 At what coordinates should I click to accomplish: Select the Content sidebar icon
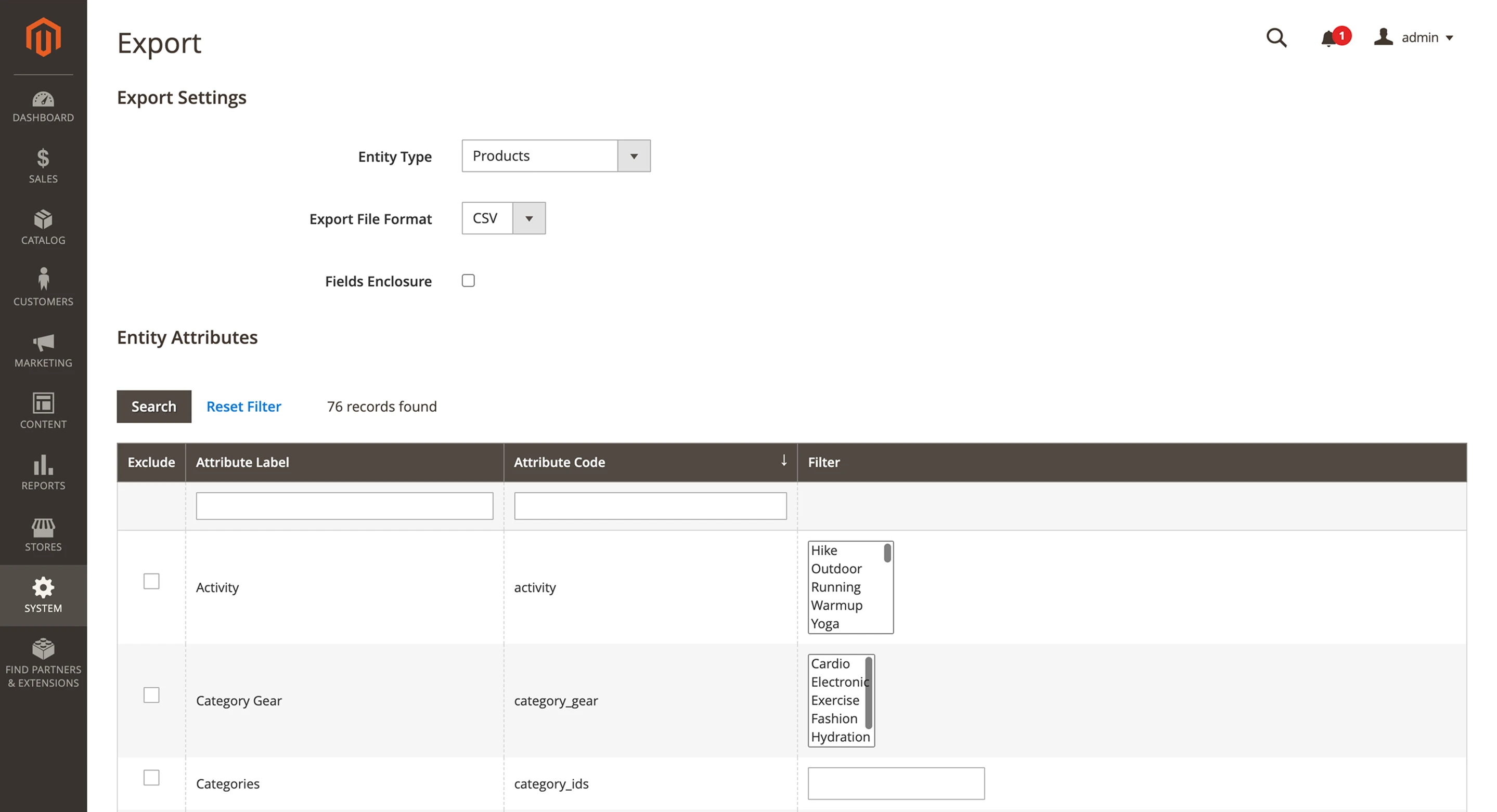43,411
